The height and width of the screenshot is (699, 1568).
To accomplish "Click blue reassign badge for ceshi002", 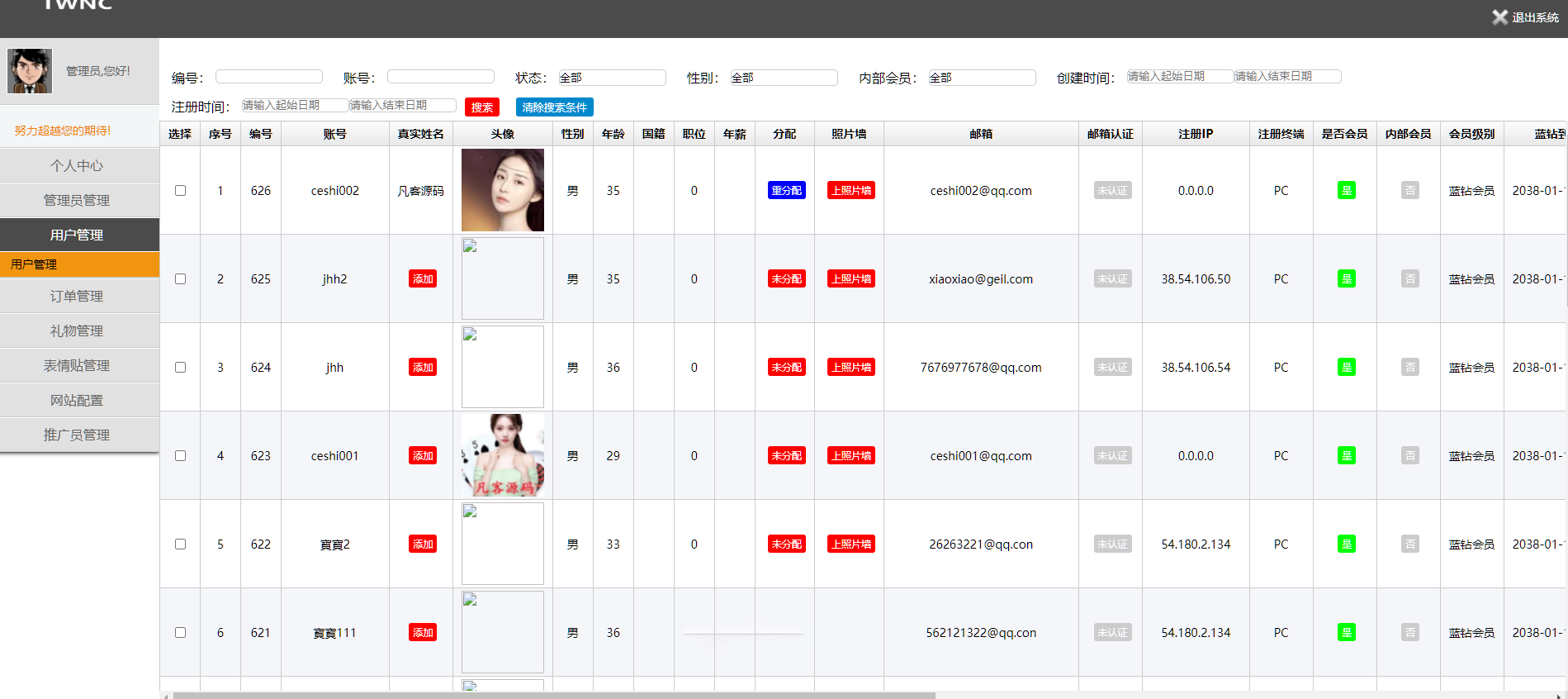I will 786,191.
